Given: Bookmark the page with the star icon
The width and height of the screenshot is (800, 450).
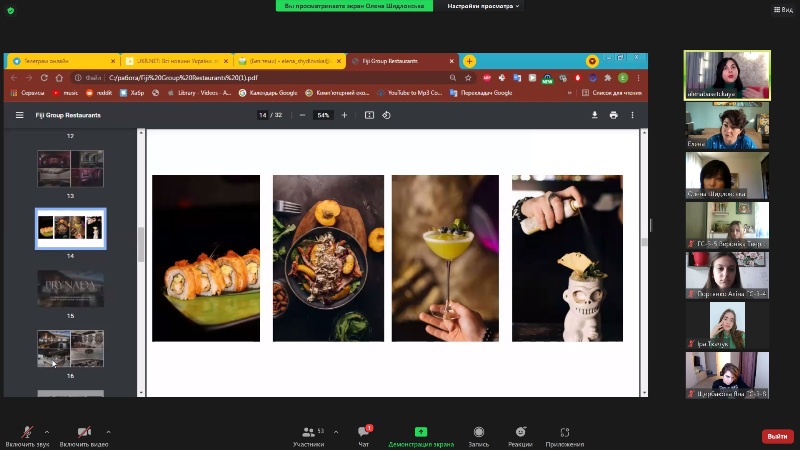Looking at the screenshot, I should (468, 78).
